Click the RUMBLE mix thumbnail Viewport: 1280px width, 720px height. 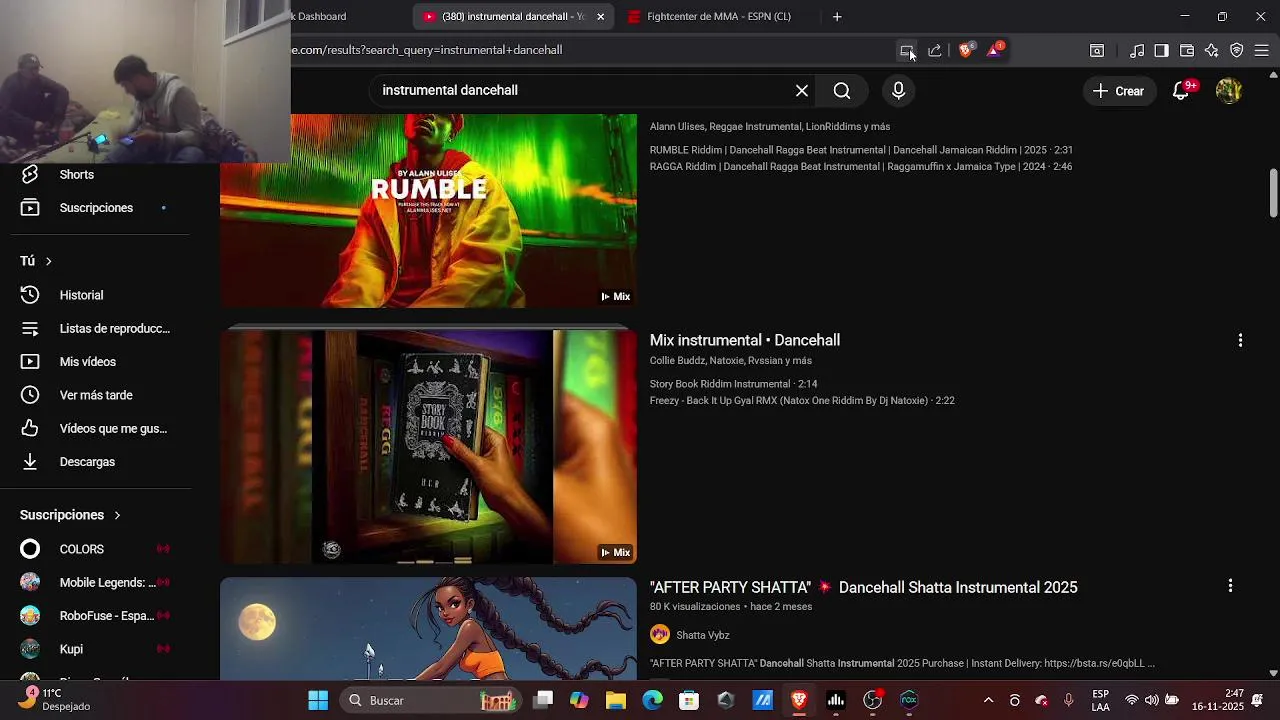tap(428, 211)
